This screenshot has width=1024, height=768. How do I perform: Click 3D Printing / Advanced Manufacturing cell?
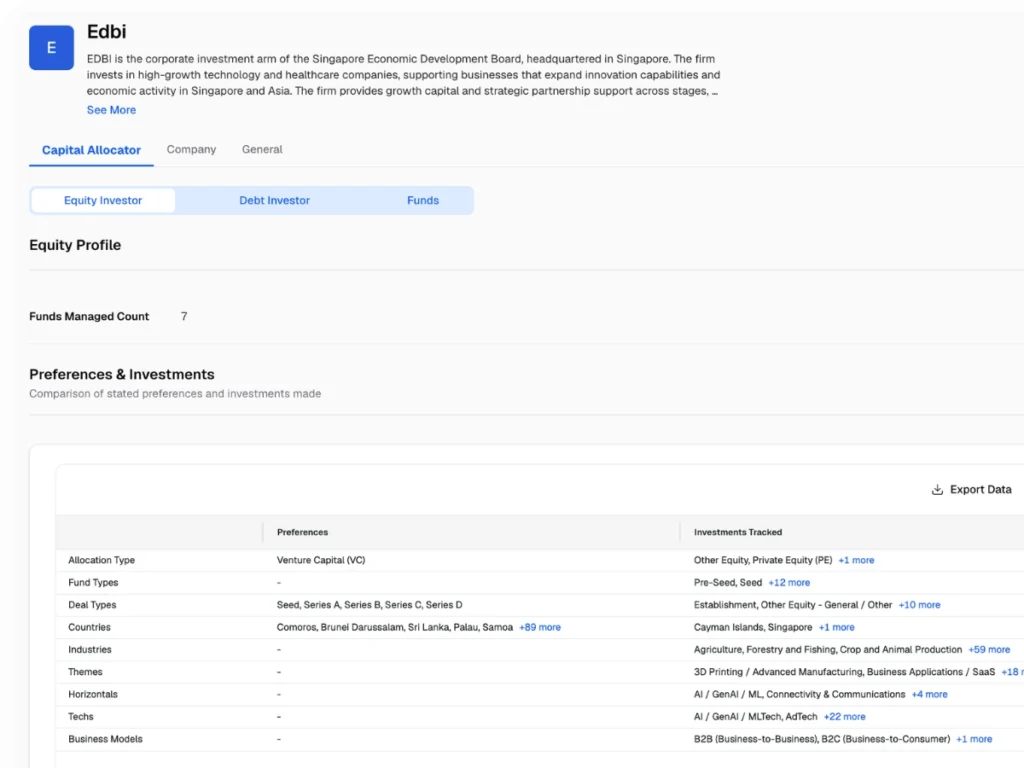[x=844, y=672]
